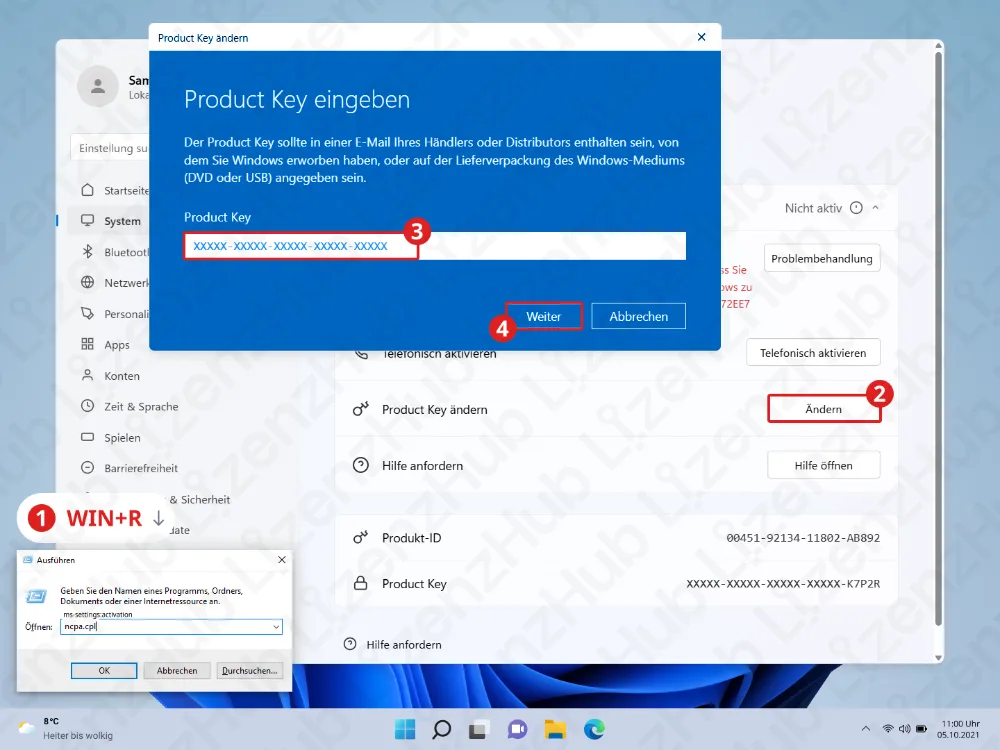Click the question mark icon beside Hilfe anfordern

pyautogui.click(x=361, y=465)
